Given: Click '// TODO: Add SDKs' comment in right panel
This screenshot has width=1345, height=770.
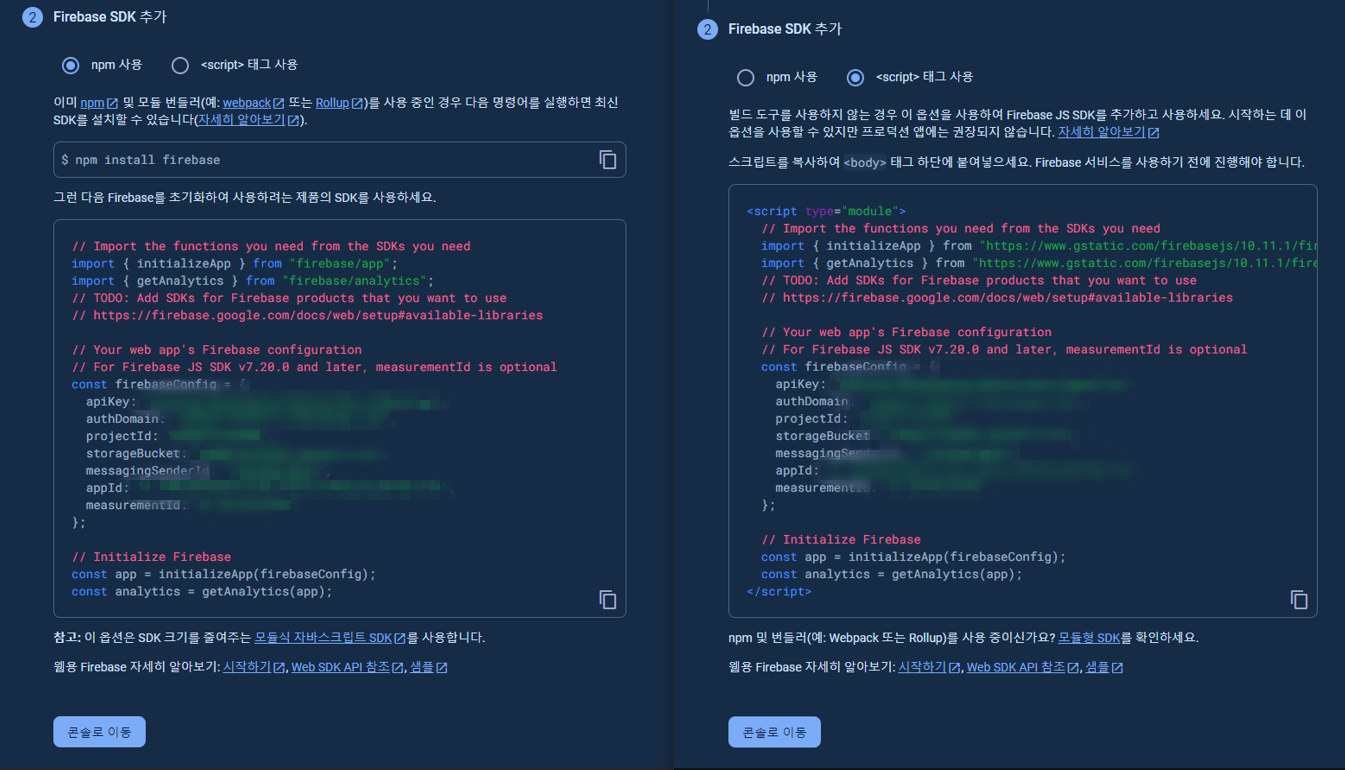Looking at the screenshot, I should pos(979,281).
